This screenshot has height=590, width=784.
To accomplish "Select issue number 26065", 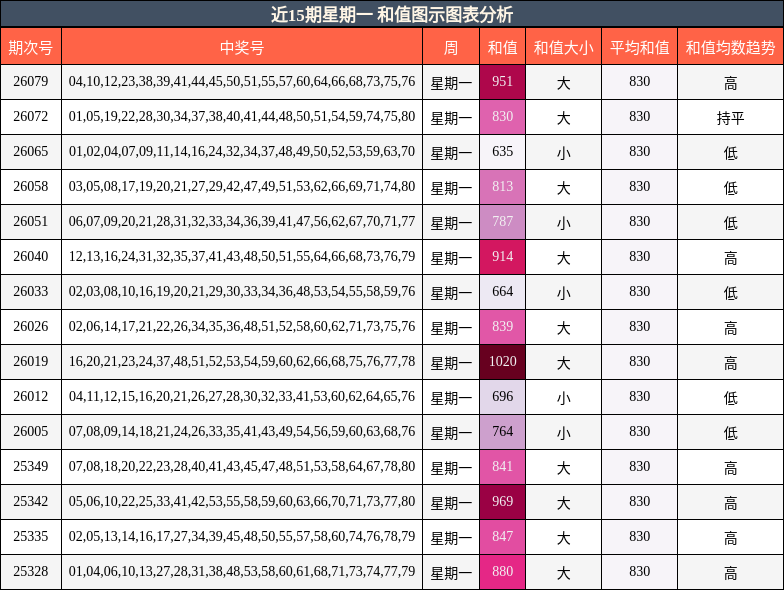I will coord(30,152).
